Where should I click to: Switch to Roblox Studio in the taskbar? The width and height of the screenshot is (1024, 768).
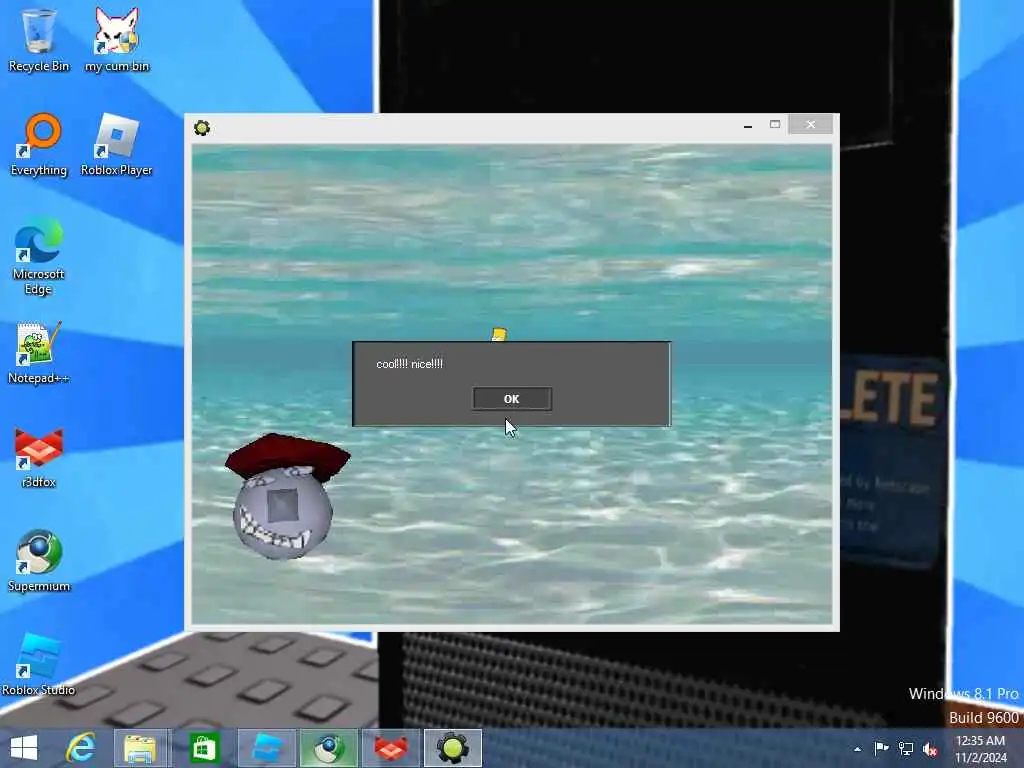[x=266, y=748]
